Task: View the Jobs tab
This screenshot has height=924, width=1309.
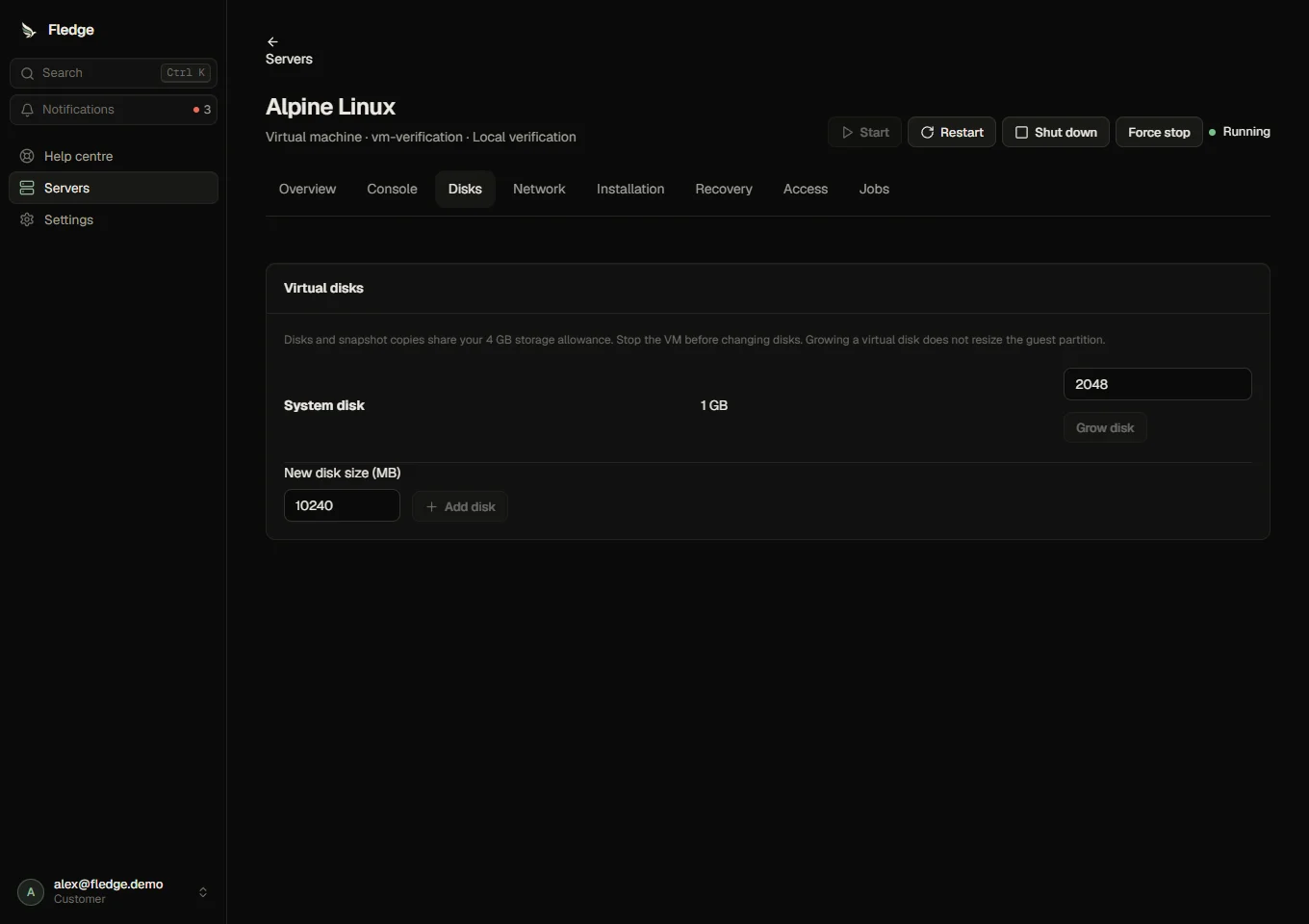Action: point(874,190)
